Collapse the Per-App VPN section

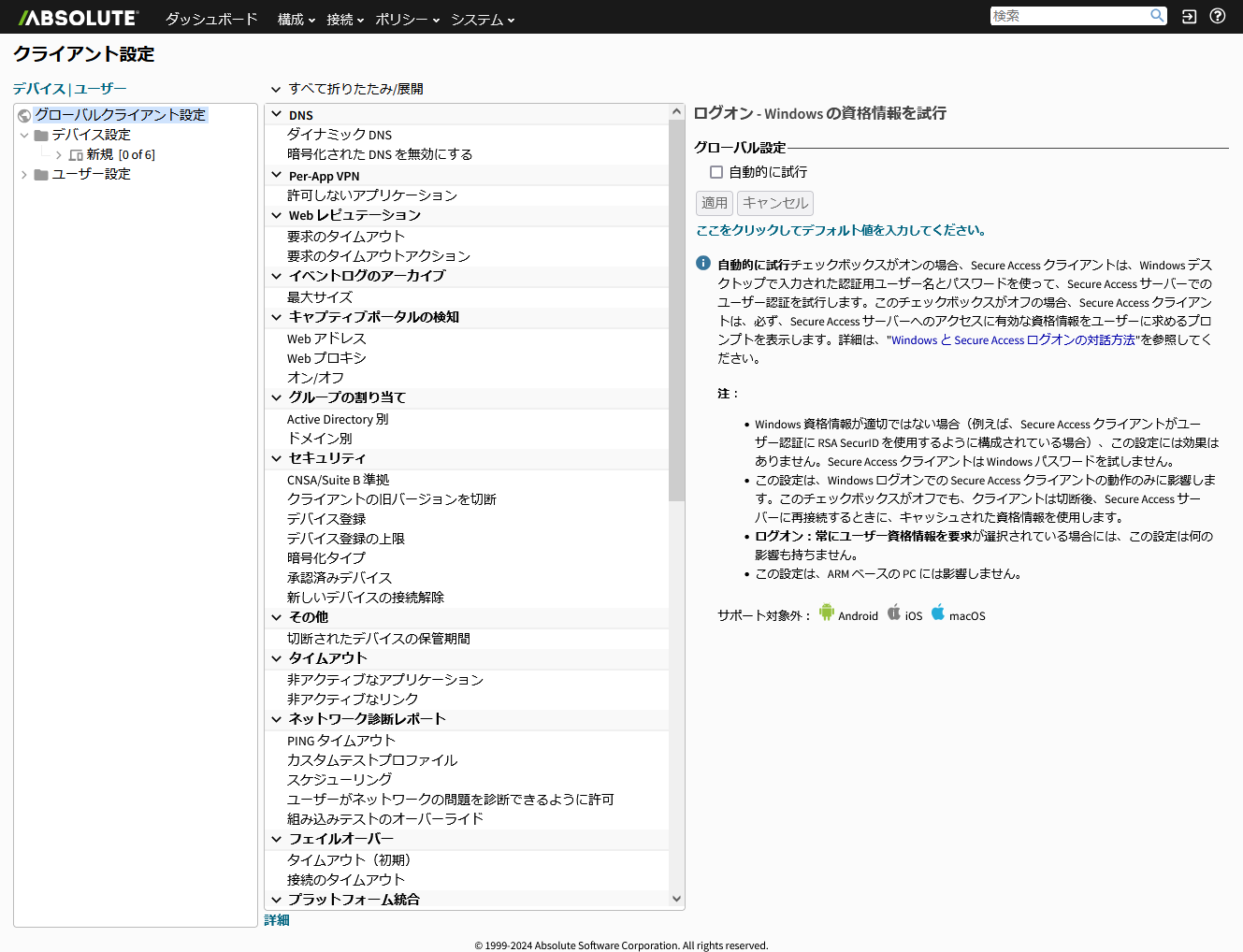(x=276, y=175)
